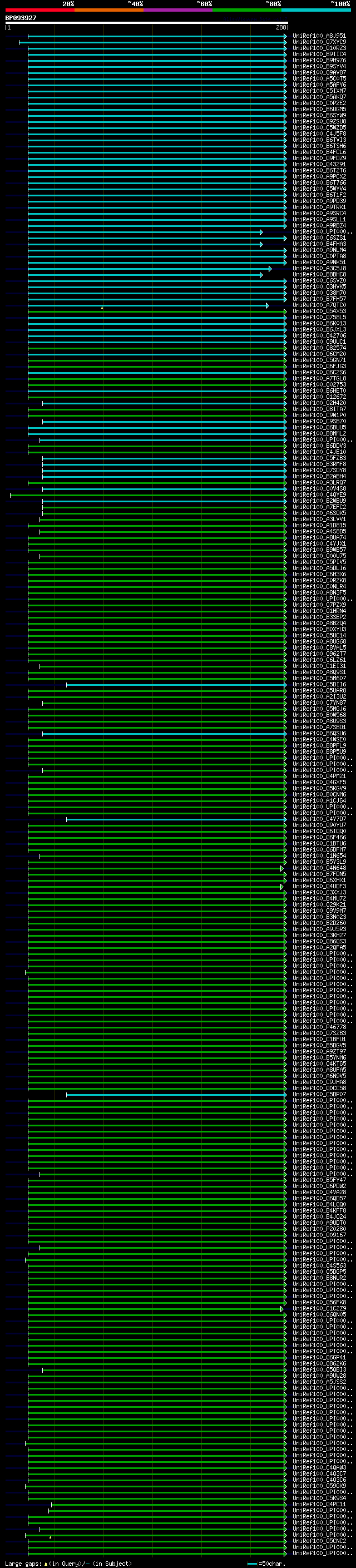356x1568 pixels.
Task: Click arrowhead ending the UniRef100_A3C5J8 alignment
Action: [x=270, y=269]
